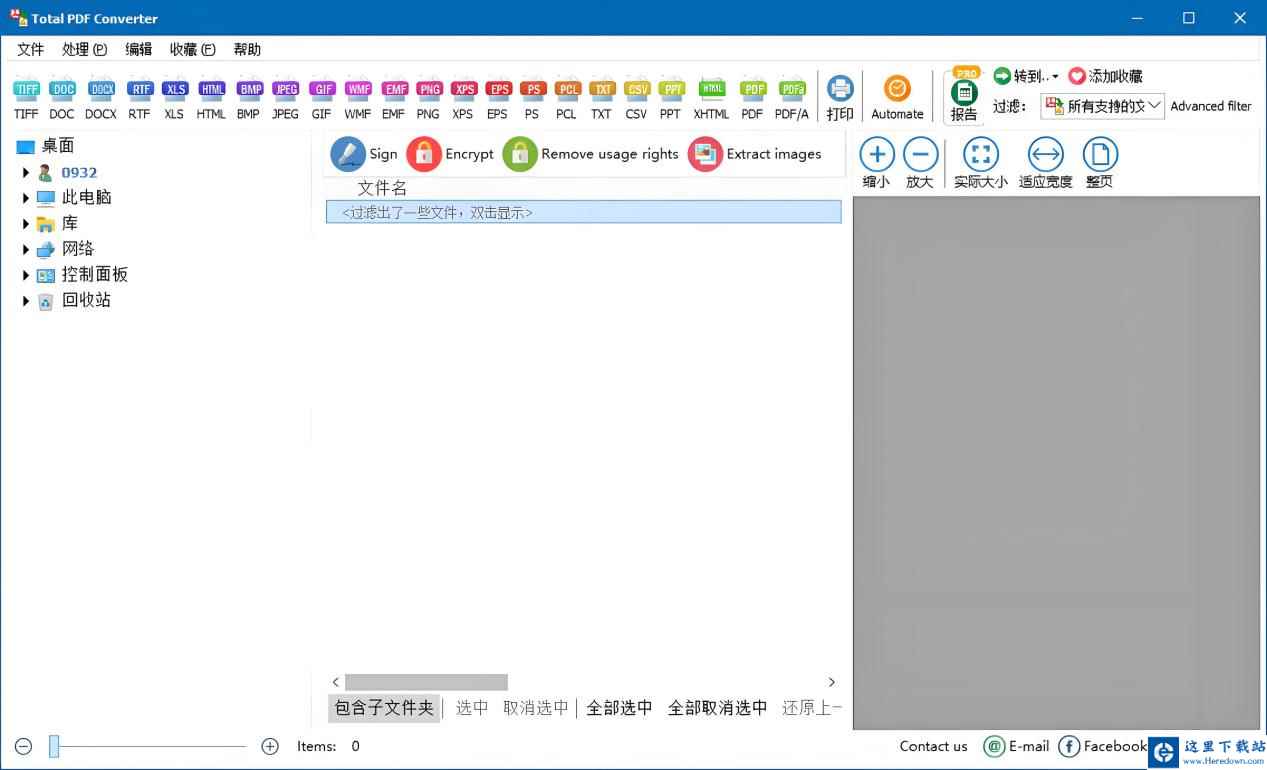Click the 缩小 preview zoom button
This screenshot has width=1267, height=770.
pyautogui.click(x=877, y=164)
